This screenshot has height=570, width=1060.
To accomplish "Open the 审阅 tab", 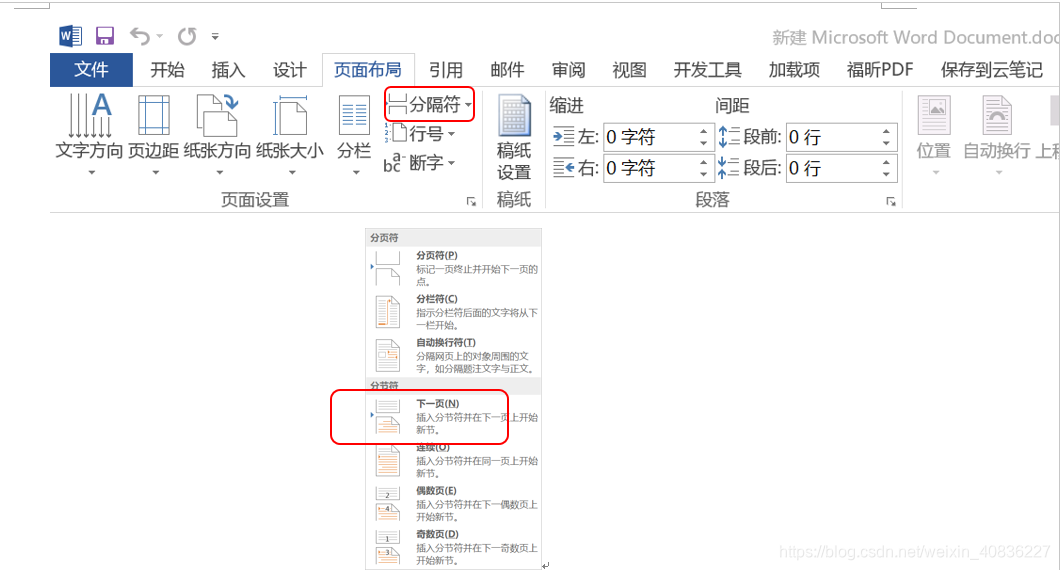I will pos(568,70).
